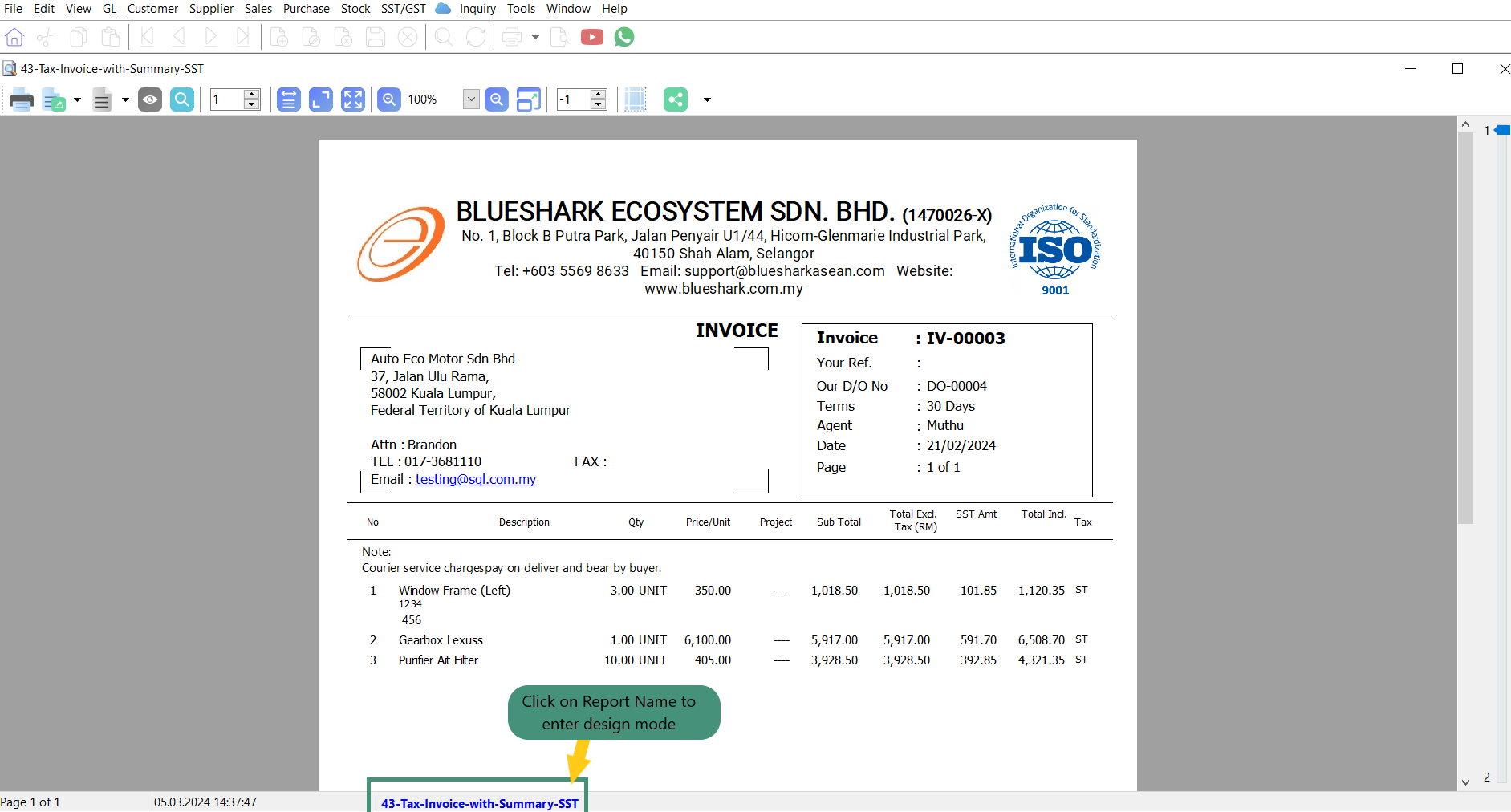Click report name 43-Tax-Invoice-with-Summary-SST link
This screenshot has width=1511, height=812.
pyautogui.click(x=479, y=803)
